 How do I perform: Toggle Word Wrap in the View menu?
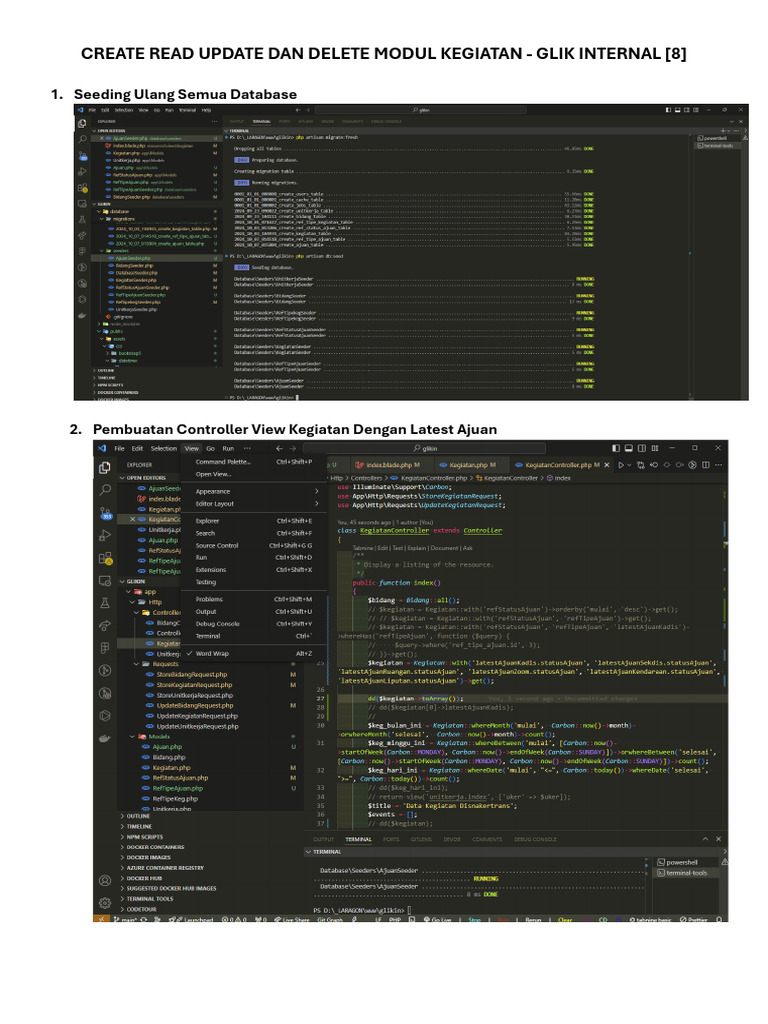click(x=212, y=653)
